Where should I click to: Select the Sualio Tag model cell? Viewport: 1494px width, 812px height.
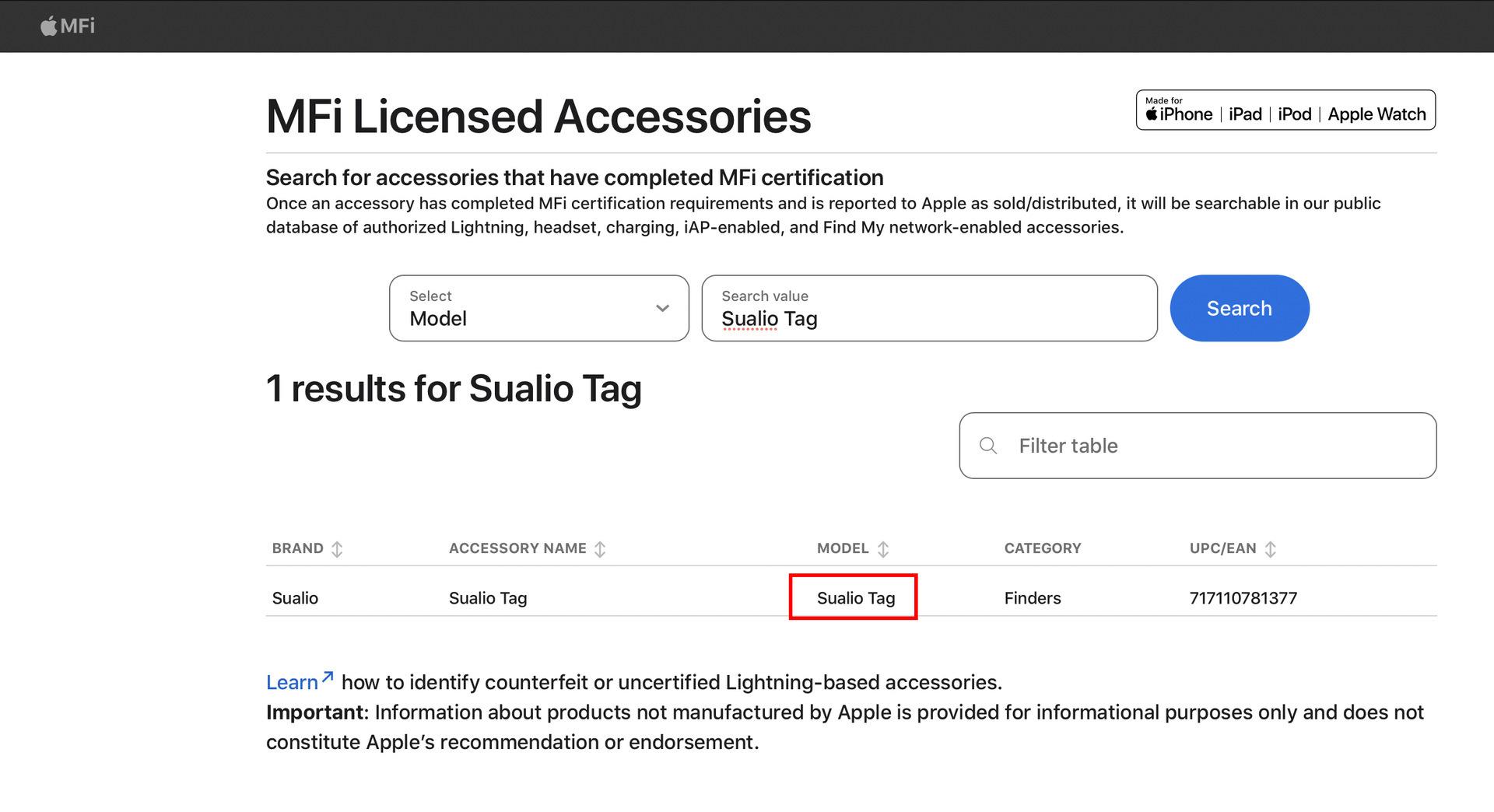tap(856, 598)
